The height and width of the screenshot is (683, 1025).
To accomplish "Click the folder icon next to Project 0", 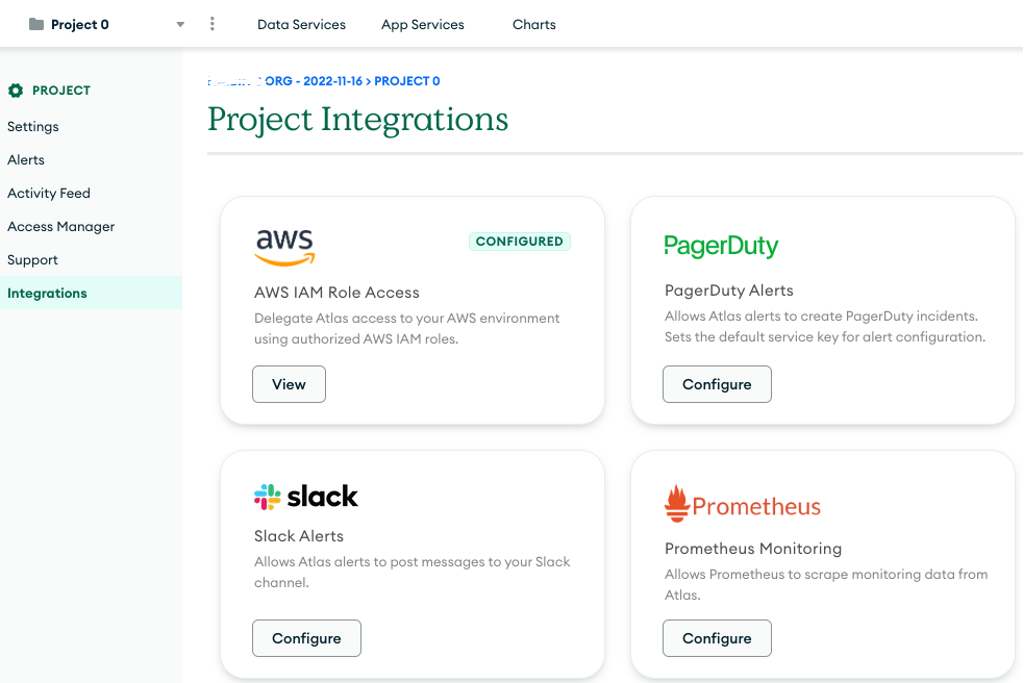I will pos(36,24).
